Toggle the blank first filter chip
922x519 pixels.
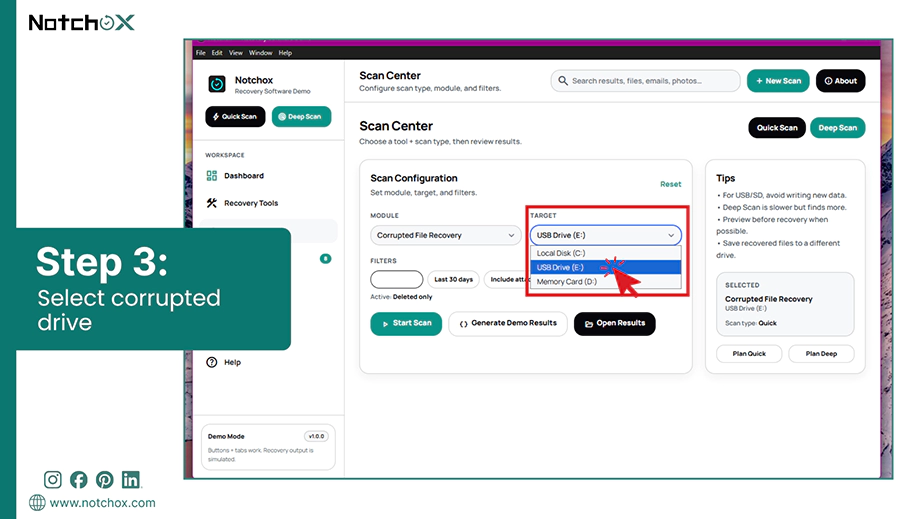(396, 279)
